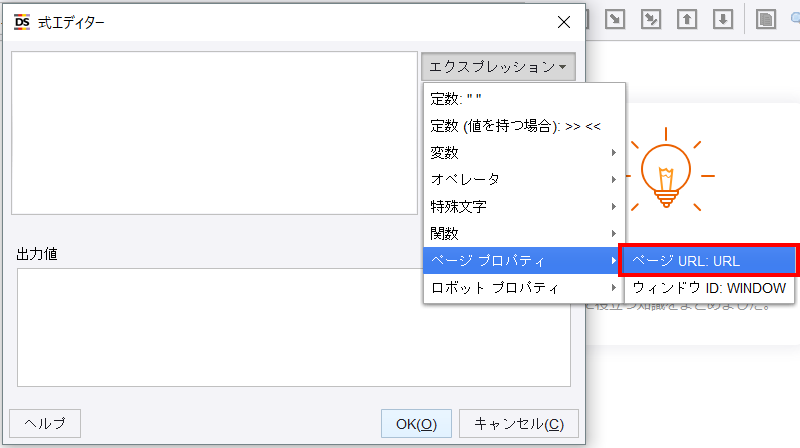
Task: Expand the 変数 submenu
Action: pos(524,153)
